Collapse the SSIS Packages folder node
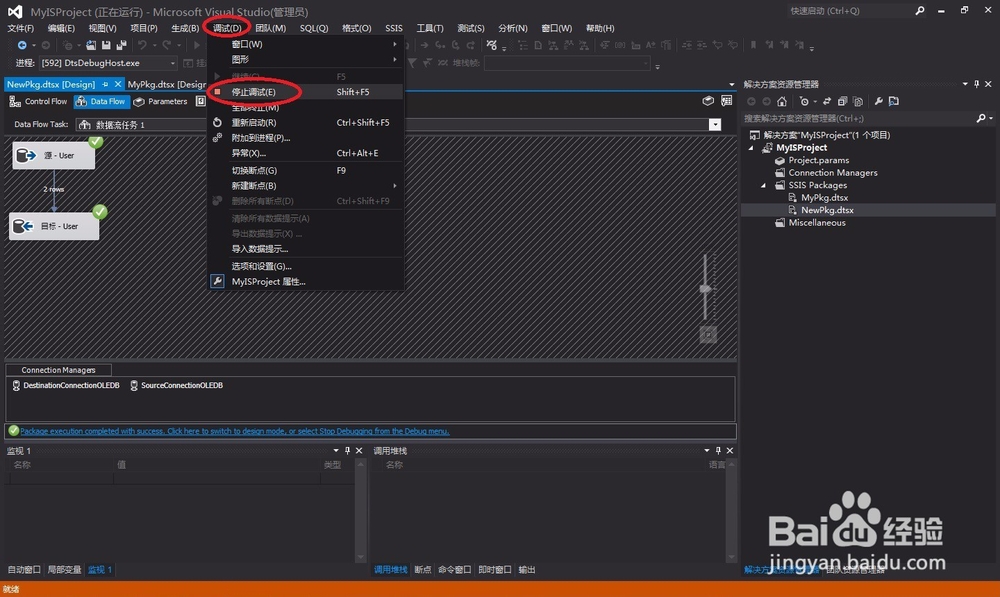This screenshot has height=597, width=1000. tap(763, 185)
